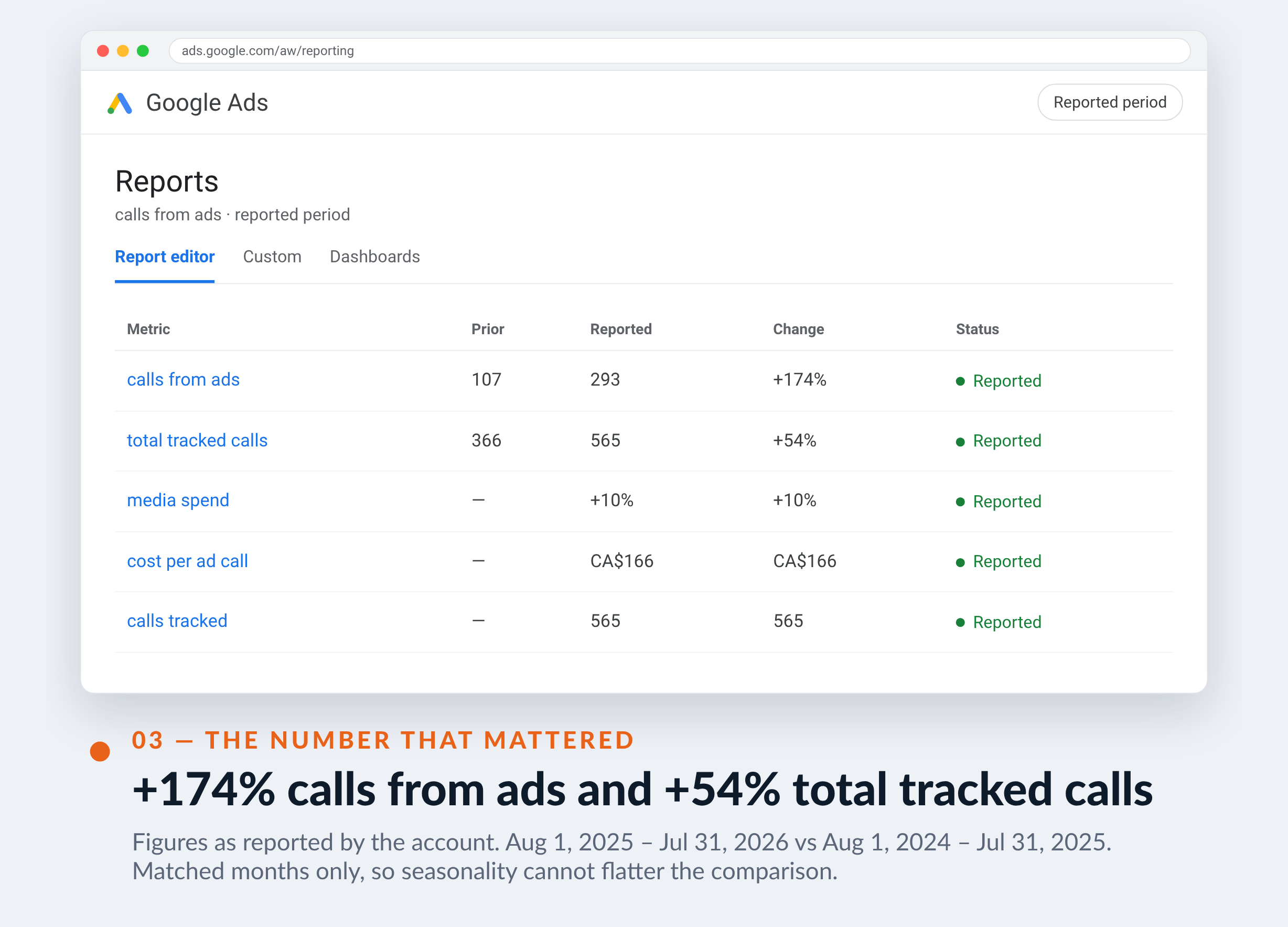Open the media spend metric link

[178, 500]
